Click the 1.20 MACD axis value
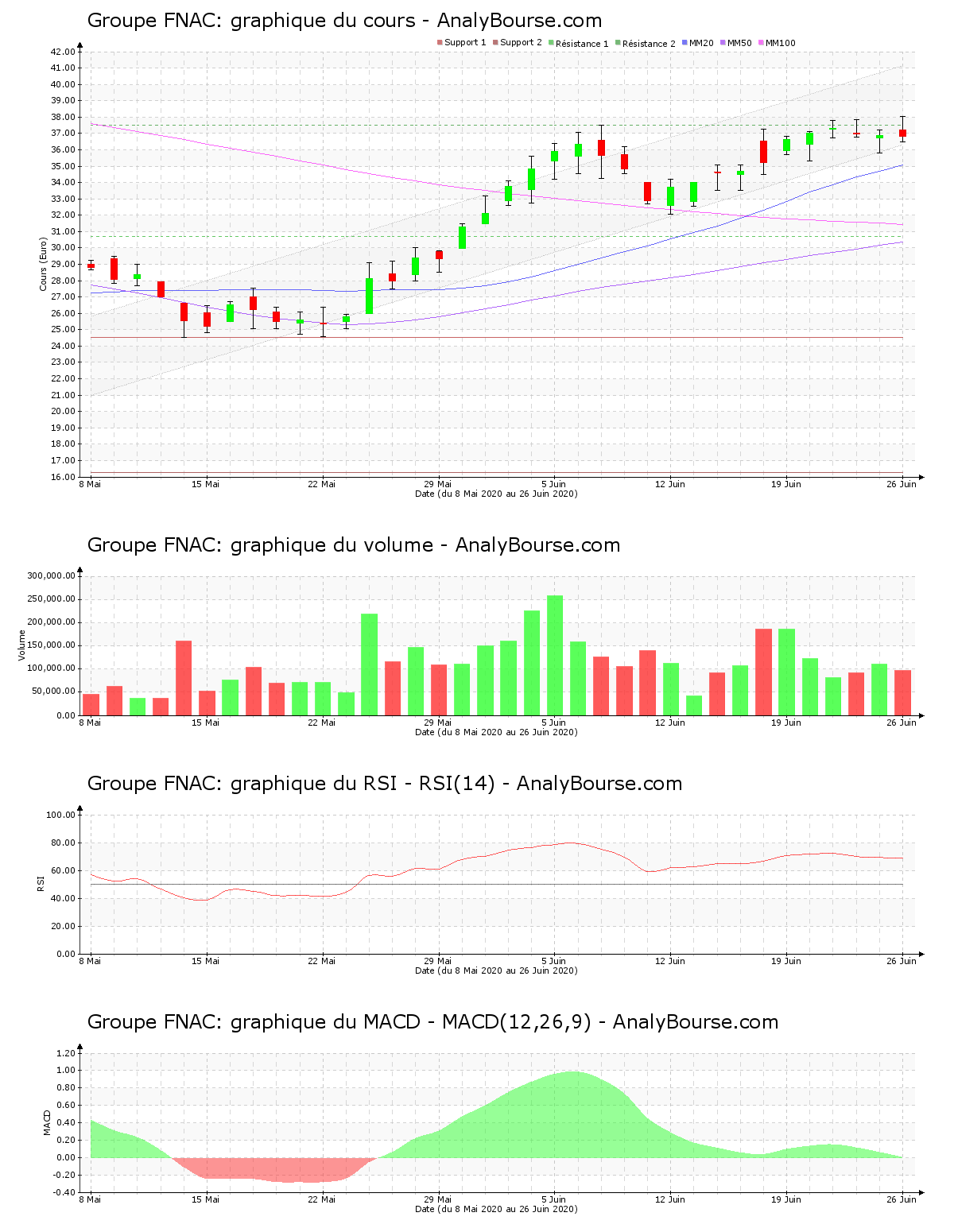954x1232 pixels. [65, 1053]
